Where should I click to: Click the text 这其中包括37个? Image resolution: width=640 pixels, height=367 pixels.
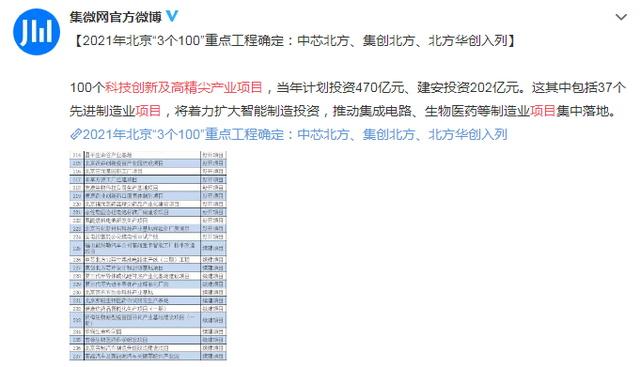(x=578, y=87)
